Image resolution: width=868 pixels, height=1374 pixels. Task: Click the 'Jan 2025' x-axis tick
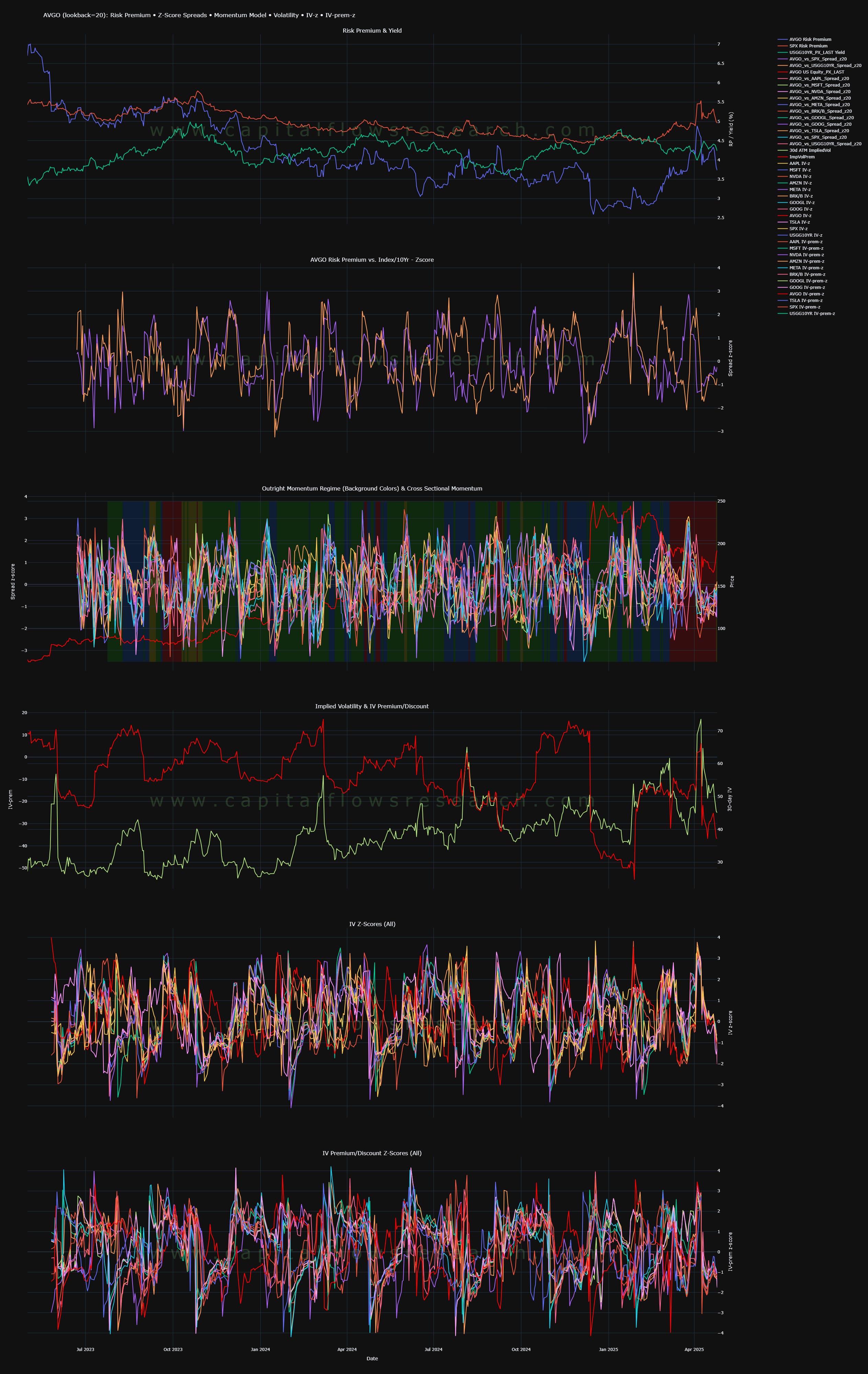pos(608,1350)
